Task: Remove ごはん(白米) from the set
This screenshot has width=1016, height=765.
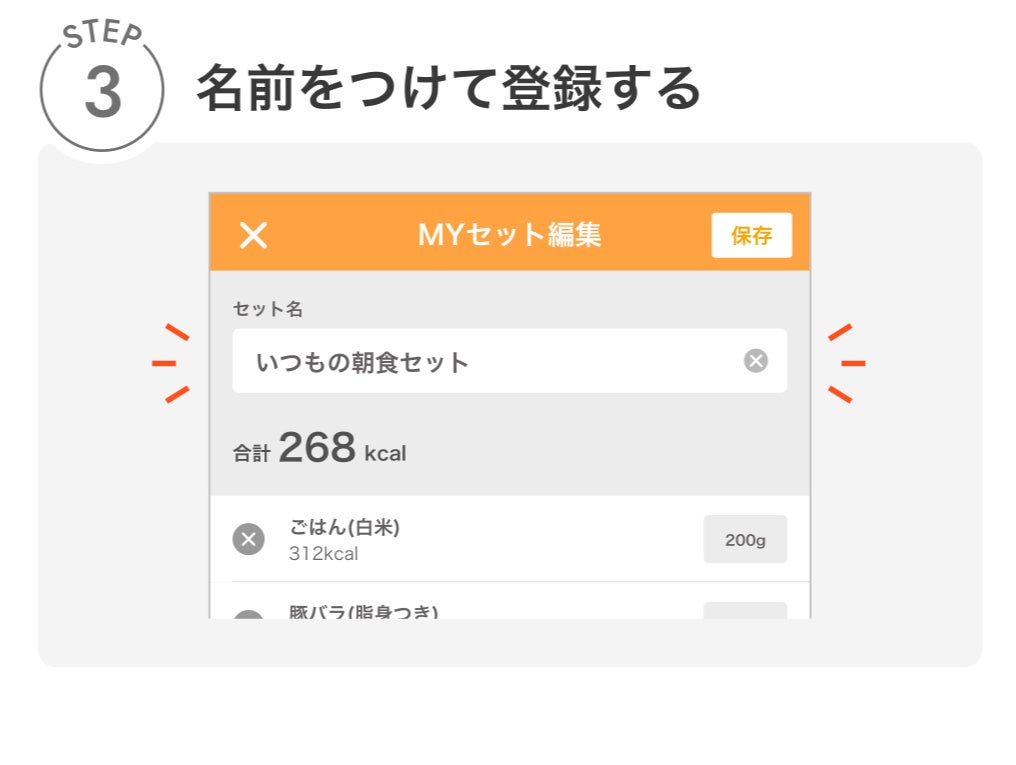Action: point(248,540)
